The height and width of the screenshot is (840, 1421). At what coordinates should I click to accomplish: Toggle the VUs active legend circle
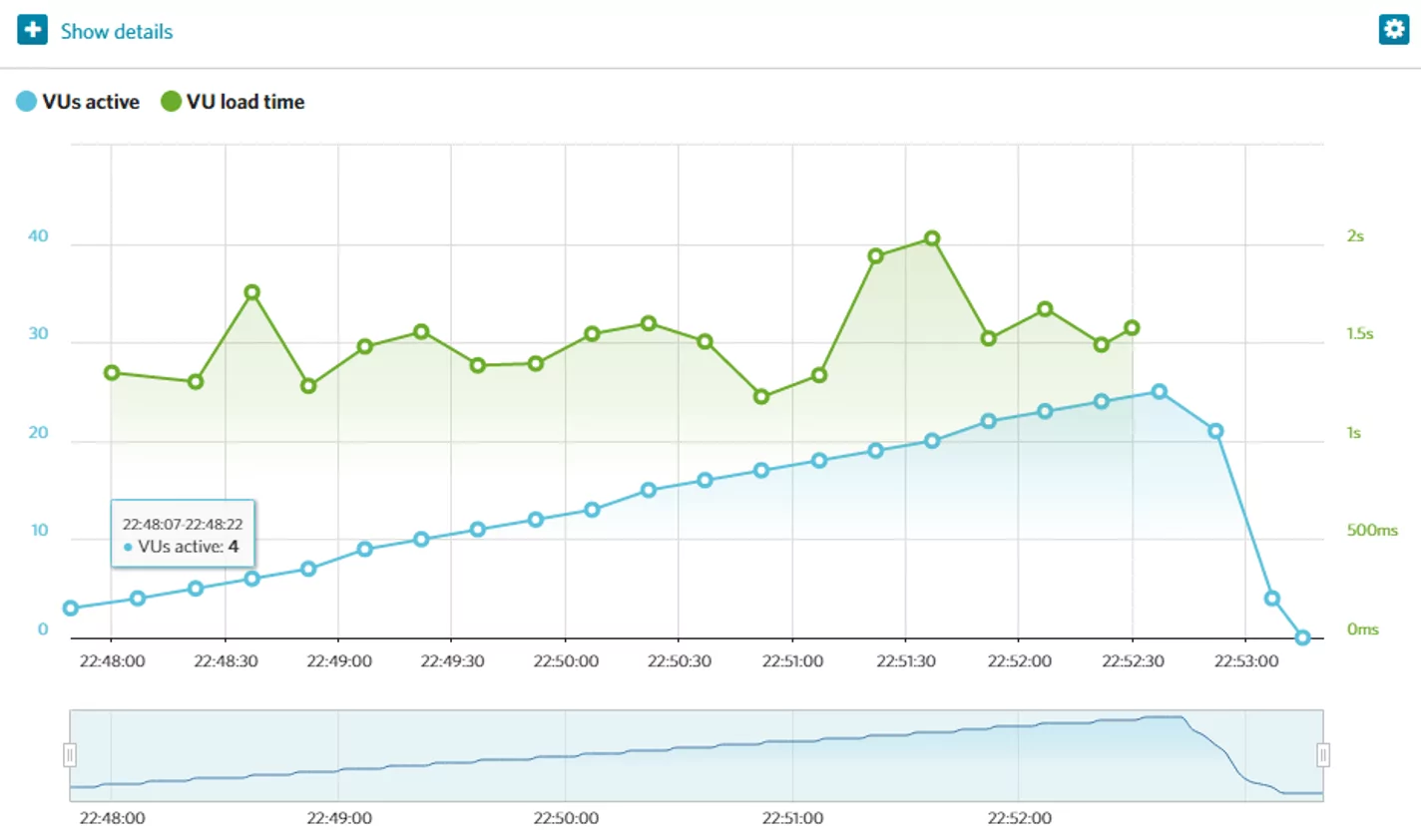pos(27,102)
